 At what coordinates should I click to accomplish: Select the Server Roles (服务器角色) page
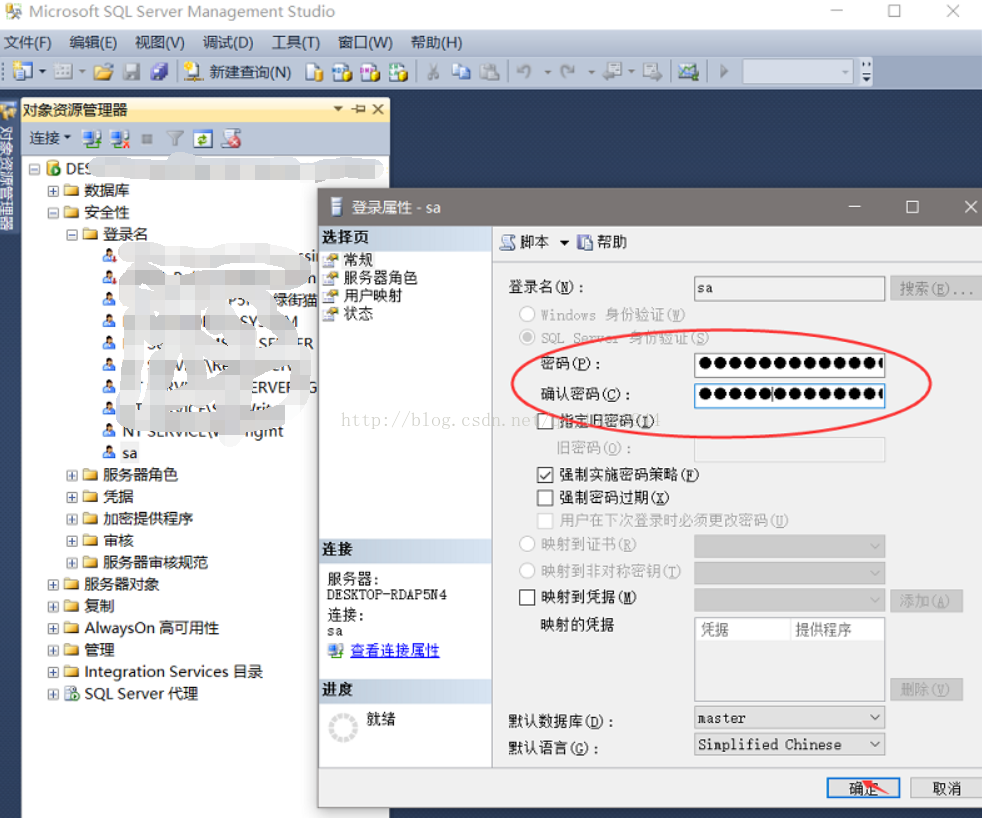[x=380, y=277]
